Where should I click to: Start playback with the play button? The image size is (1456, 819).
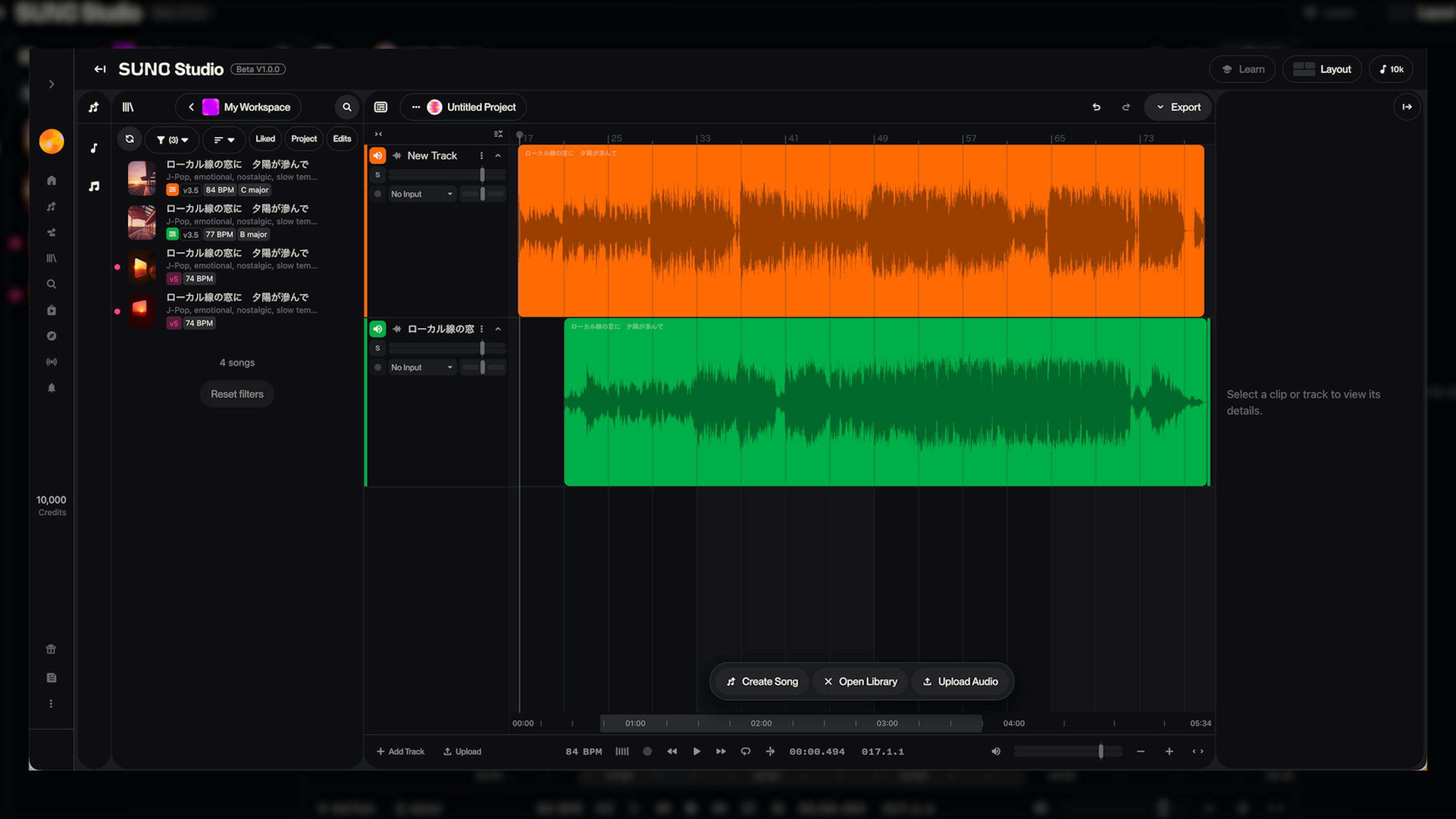[x=697, y=751]
